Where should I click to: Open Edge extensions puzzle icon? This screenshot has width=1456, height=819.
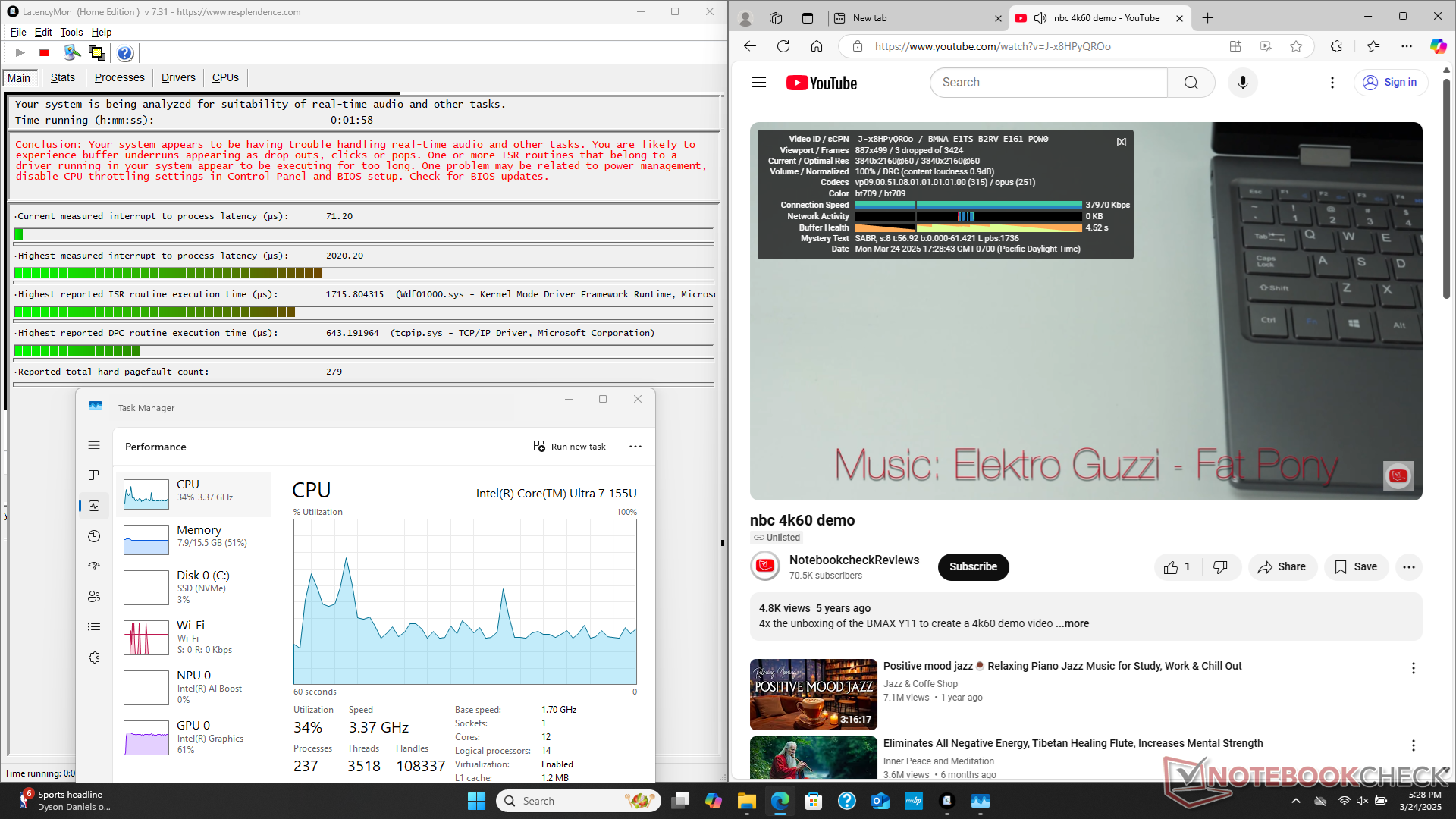click(x=1337, y=46)
